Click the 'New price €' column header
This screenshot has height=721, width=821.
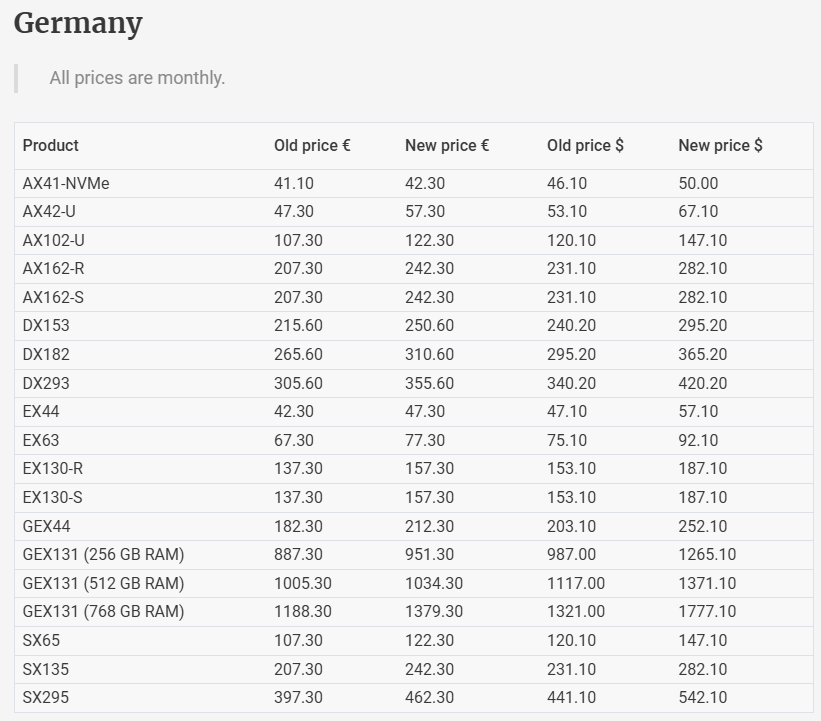point(446,146)
